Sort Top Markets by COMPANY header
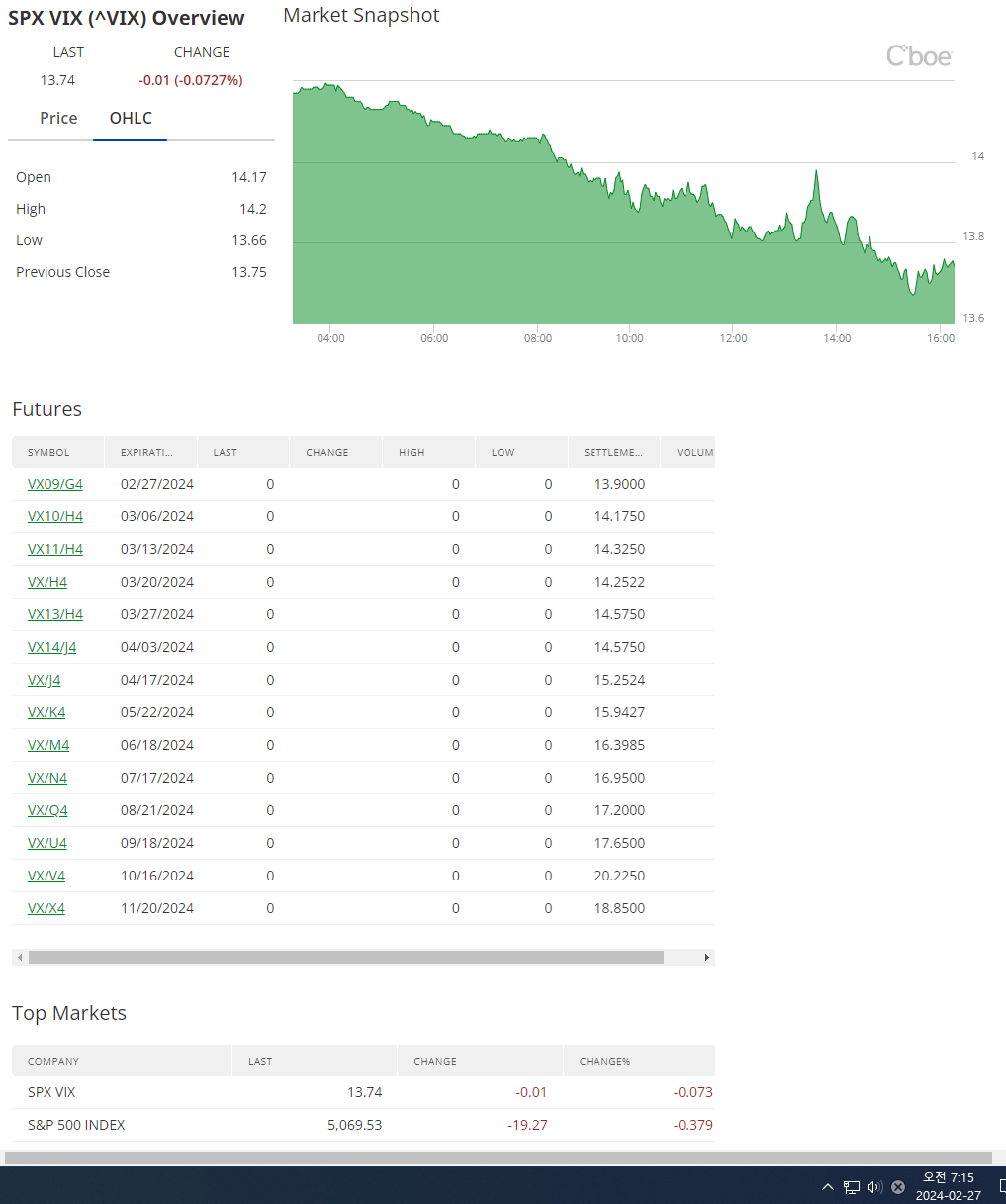The image size is (1006, 1204). point(122,1061)
